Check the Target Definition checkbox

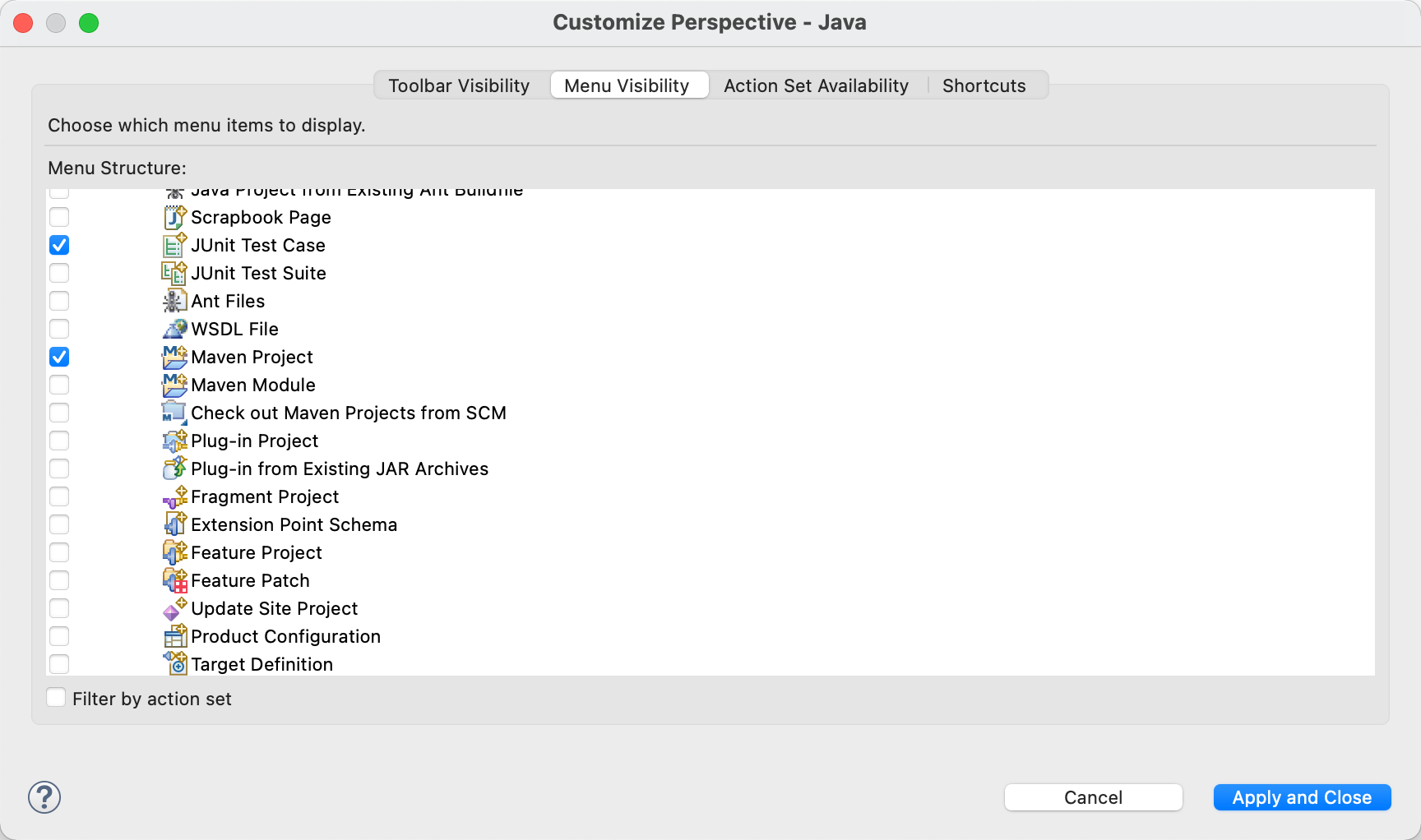[59, 664]
